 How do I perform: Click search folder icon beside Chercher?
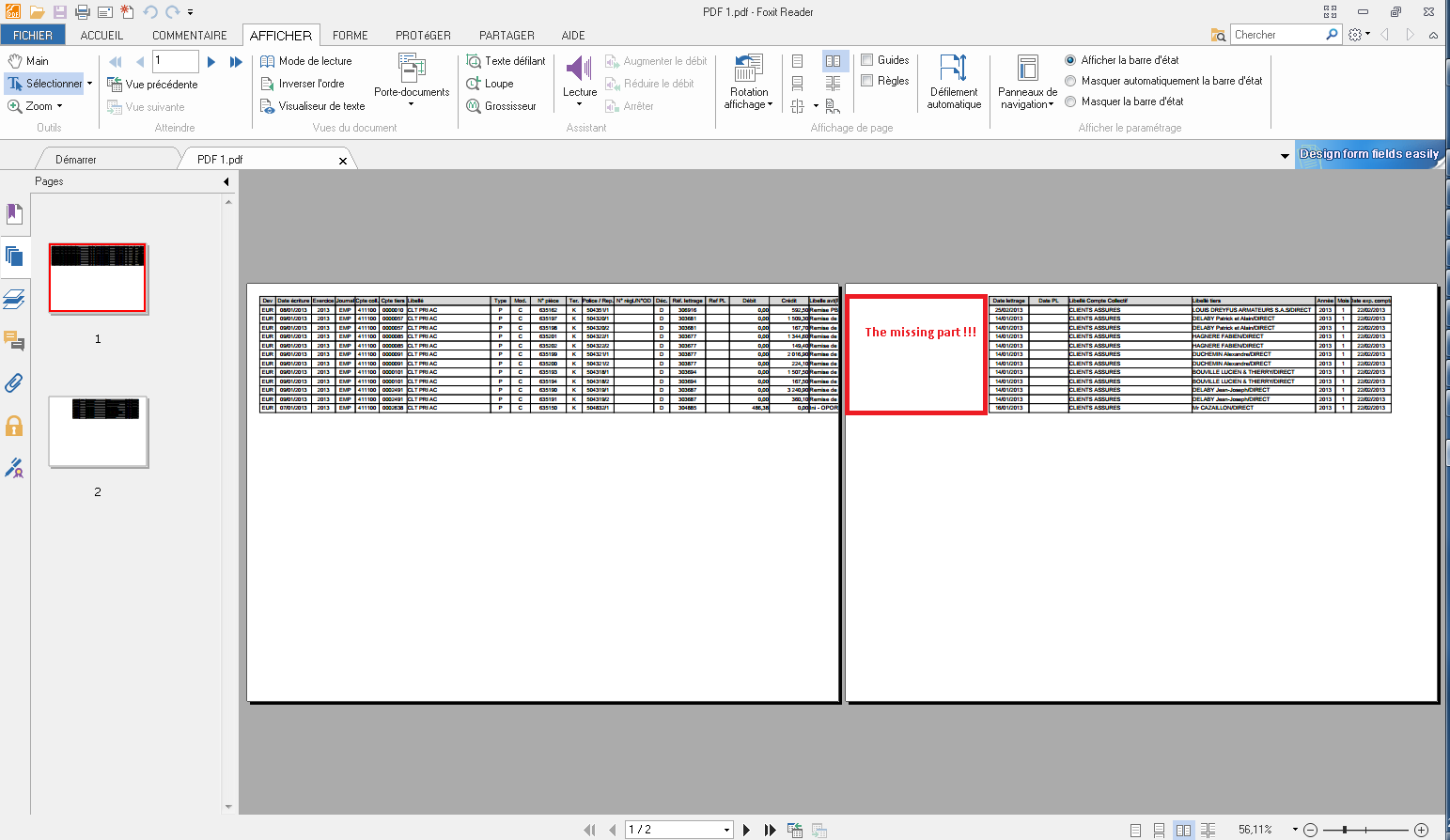[1219, 35]
